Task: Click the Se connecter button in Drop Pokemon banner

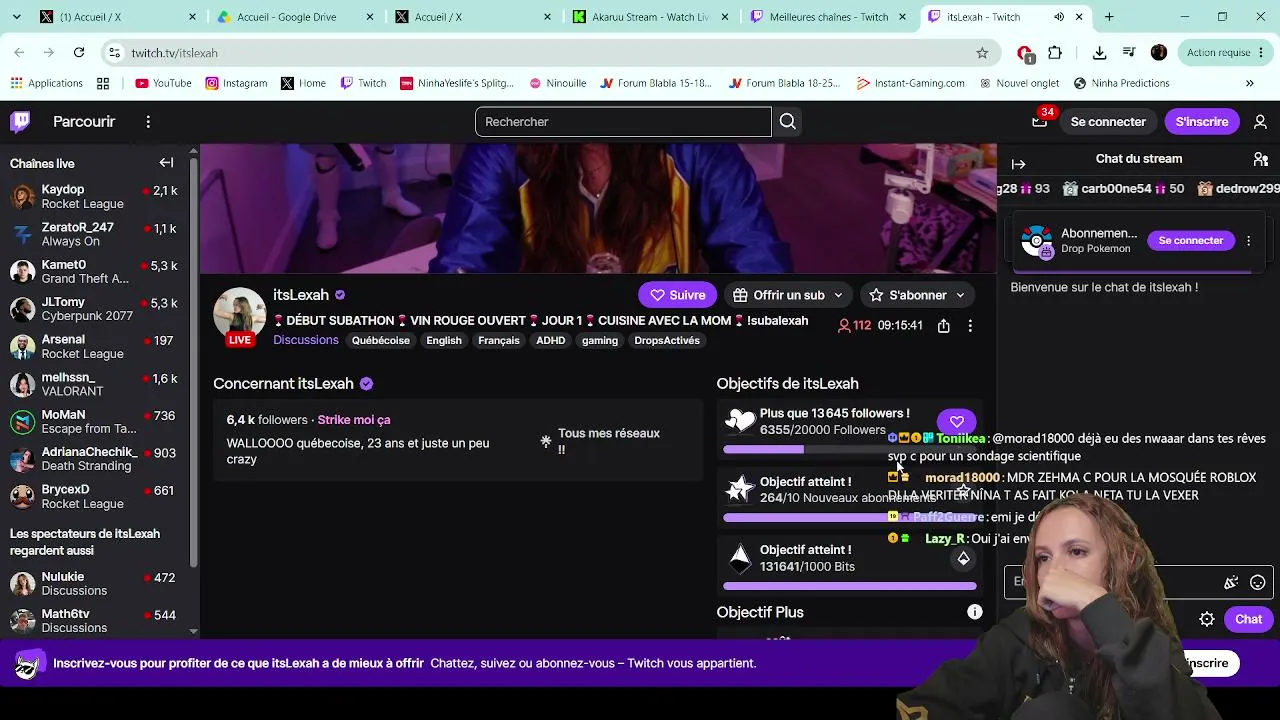Action: (x=1191, y=241)
